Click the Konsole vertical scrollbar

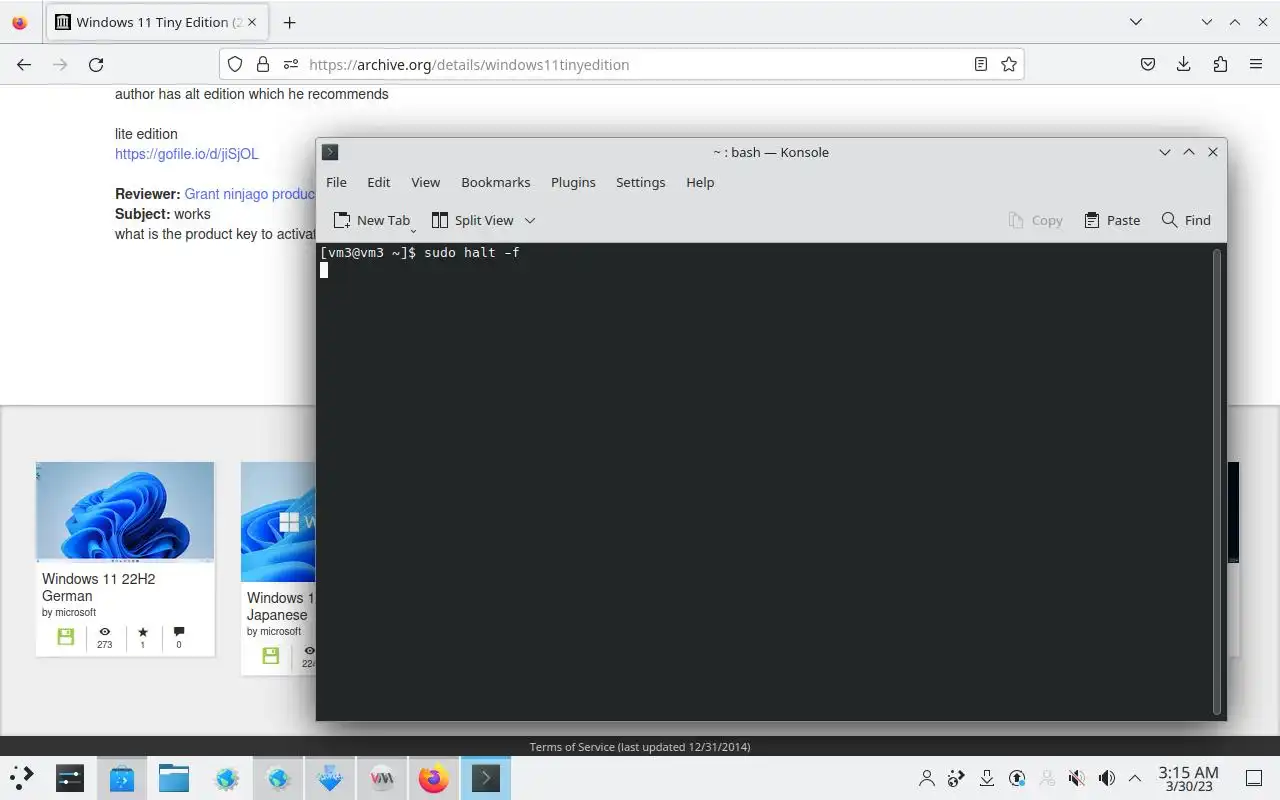coord(1216,480)
